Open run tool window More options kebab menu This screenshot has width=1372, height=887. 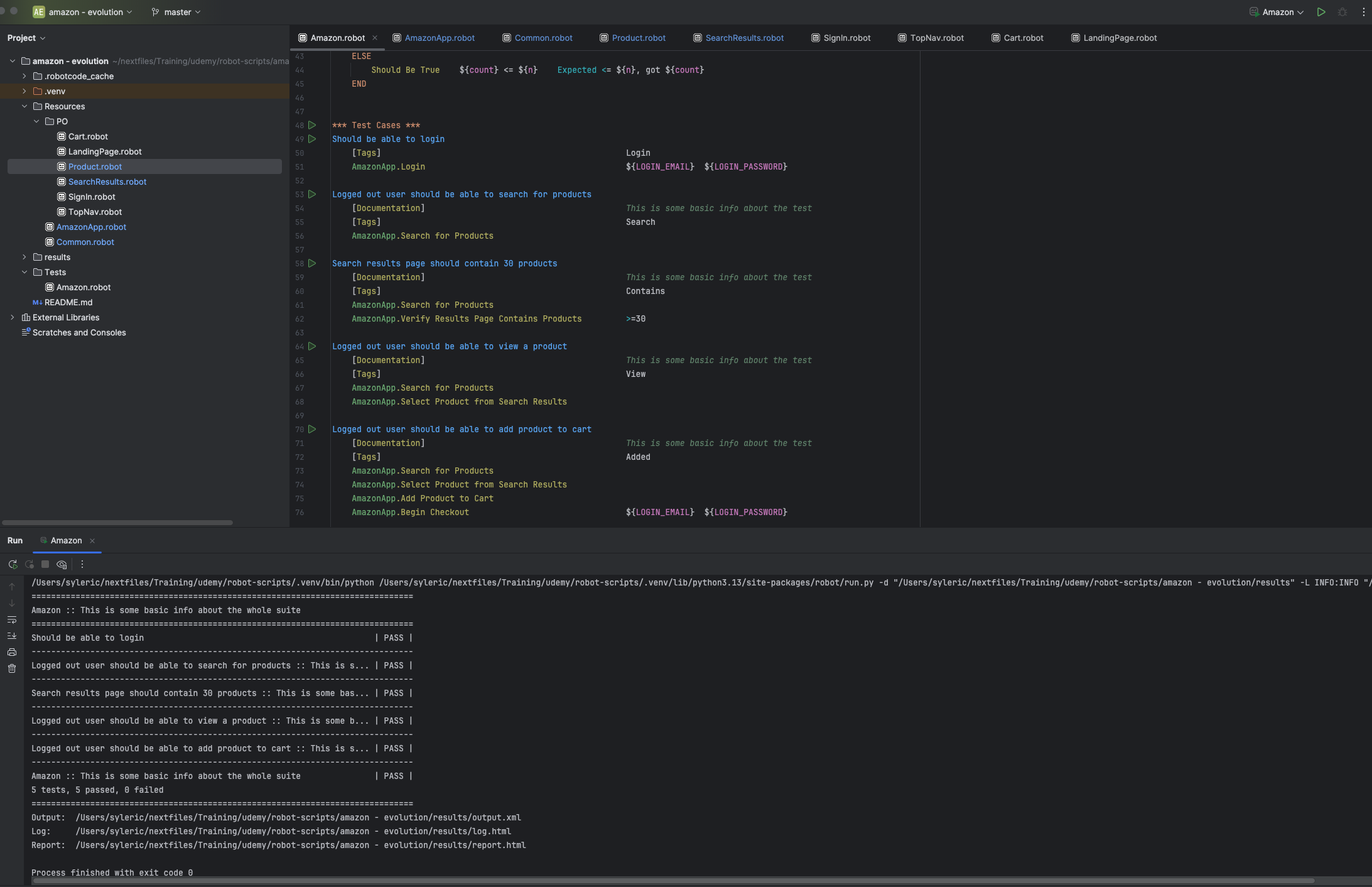point(82,564)
